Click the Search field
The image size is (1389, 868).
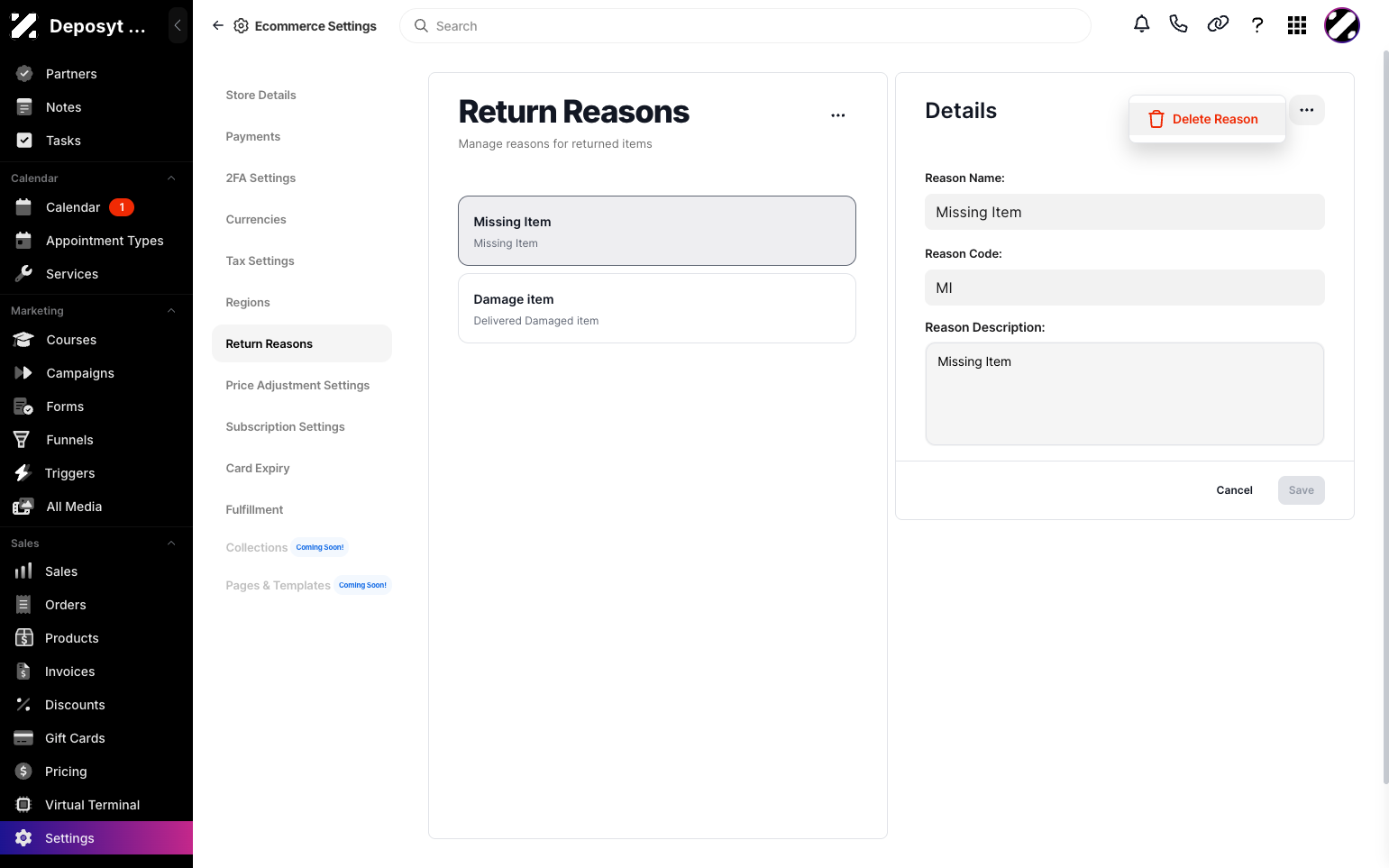(x=745, y=26)
